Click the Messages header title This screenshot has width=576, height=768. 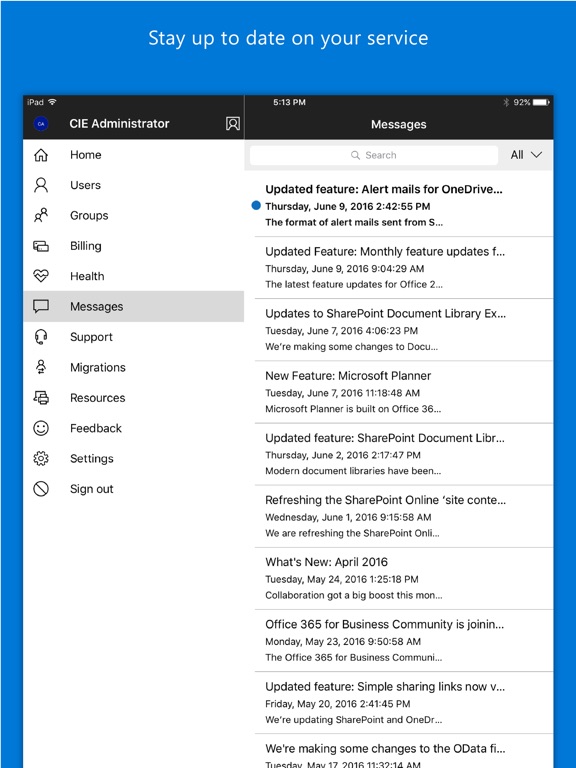[399, 124]
